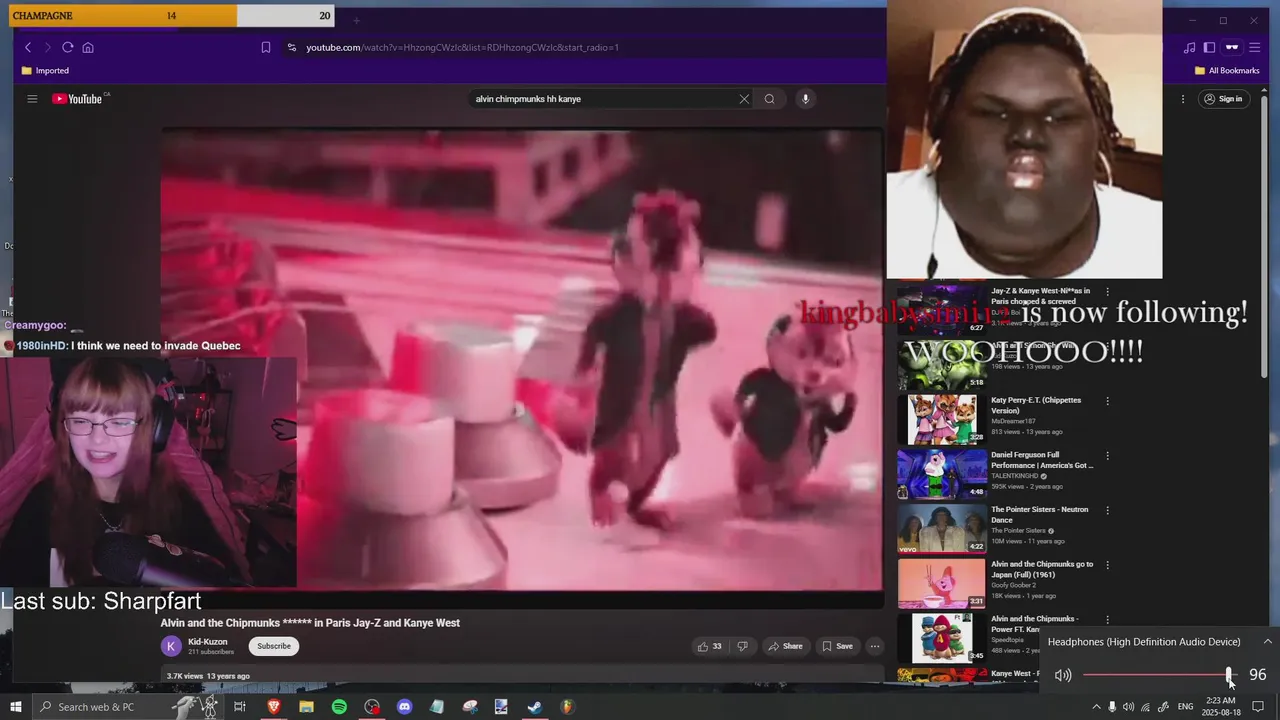Open the Action Center notifications
The width and height of the screenshot is (1280, 720).
point(1258,707)
